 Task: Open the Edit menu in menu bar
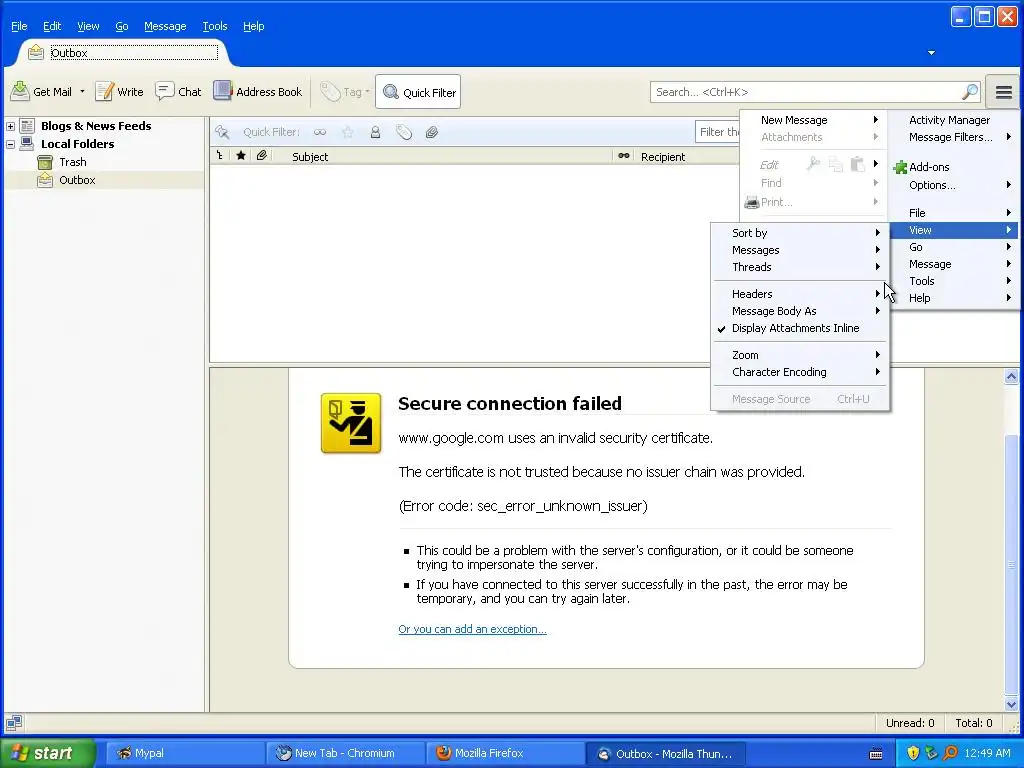click(52, 26)
